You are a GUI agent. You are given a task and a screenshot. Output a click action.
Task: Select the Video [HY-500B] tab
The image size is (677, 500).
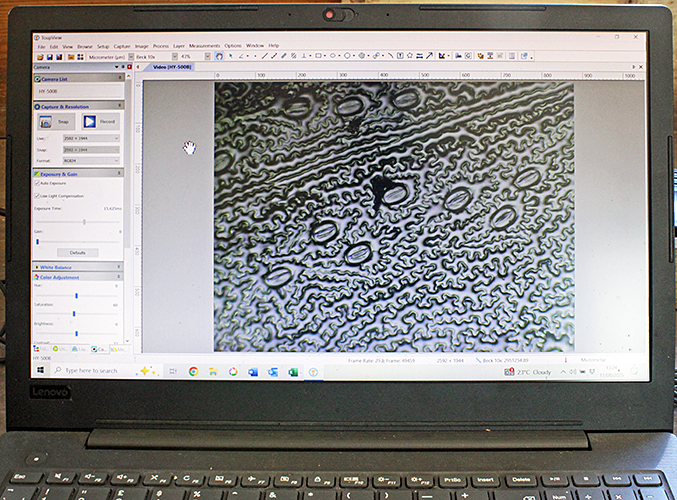pos(172,67)
